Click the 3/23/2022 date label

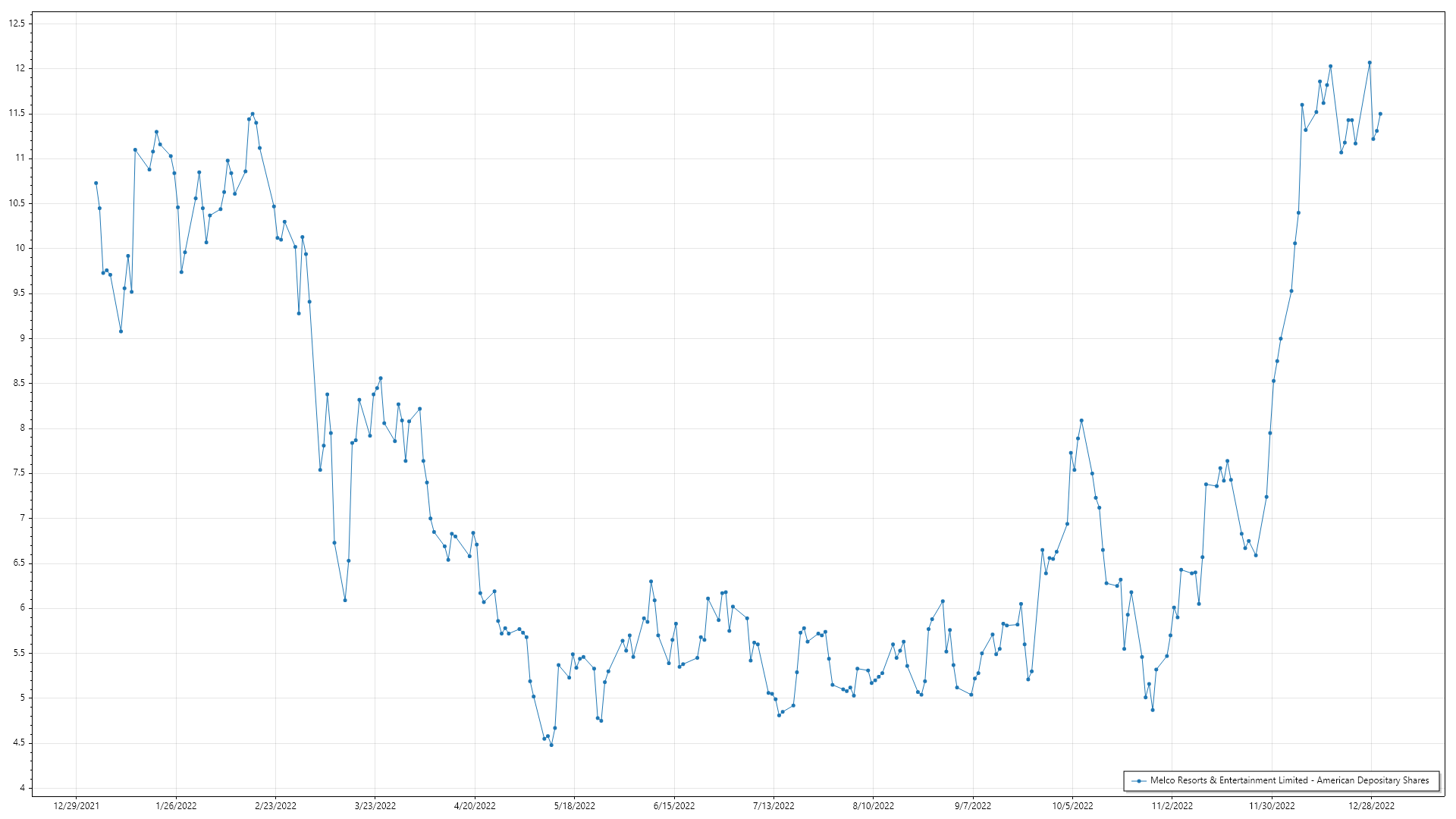pos(375,805)
